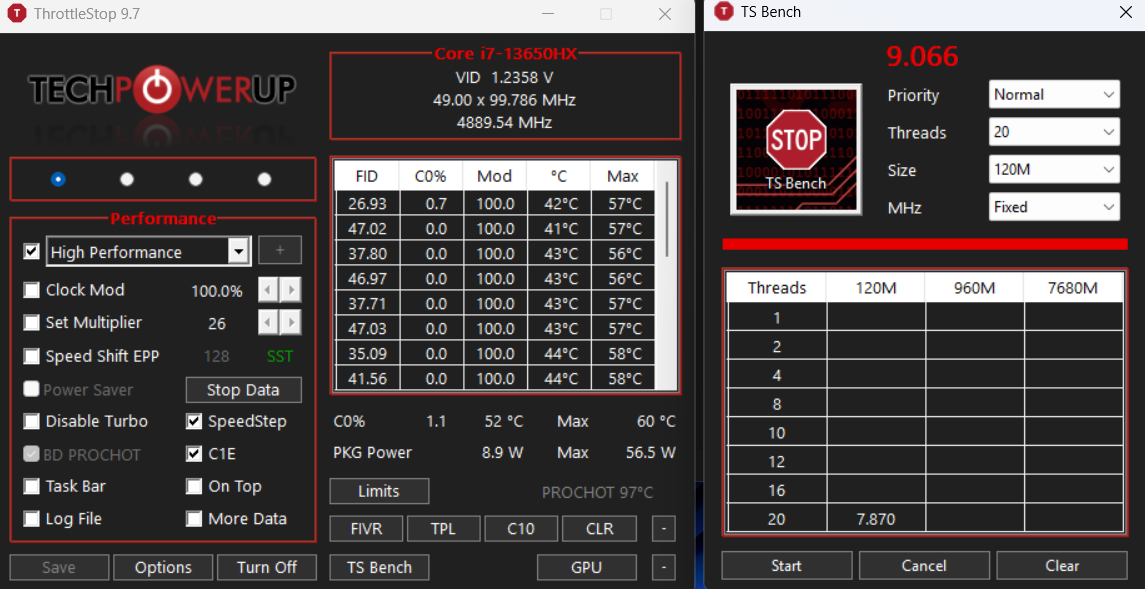This screenshot has height=589, width=1145.
Task: Click the TS Bench stop sign image
Action: pyautogui.click(x=797, y=148)
